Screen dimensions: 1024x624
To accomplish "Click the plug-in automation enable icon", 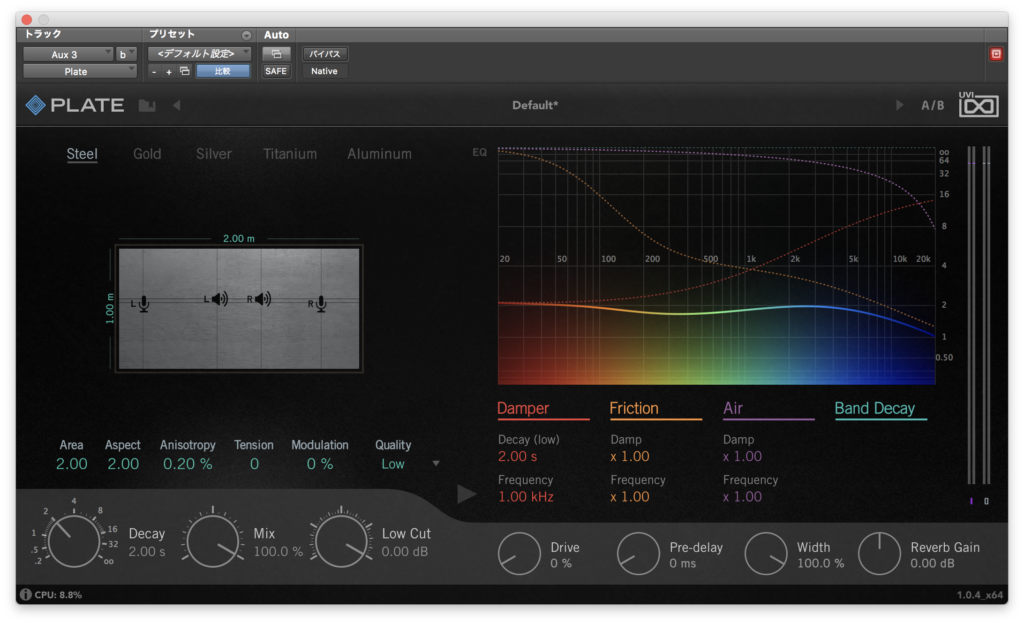I will pyautogui.click(x=276, y=54).
